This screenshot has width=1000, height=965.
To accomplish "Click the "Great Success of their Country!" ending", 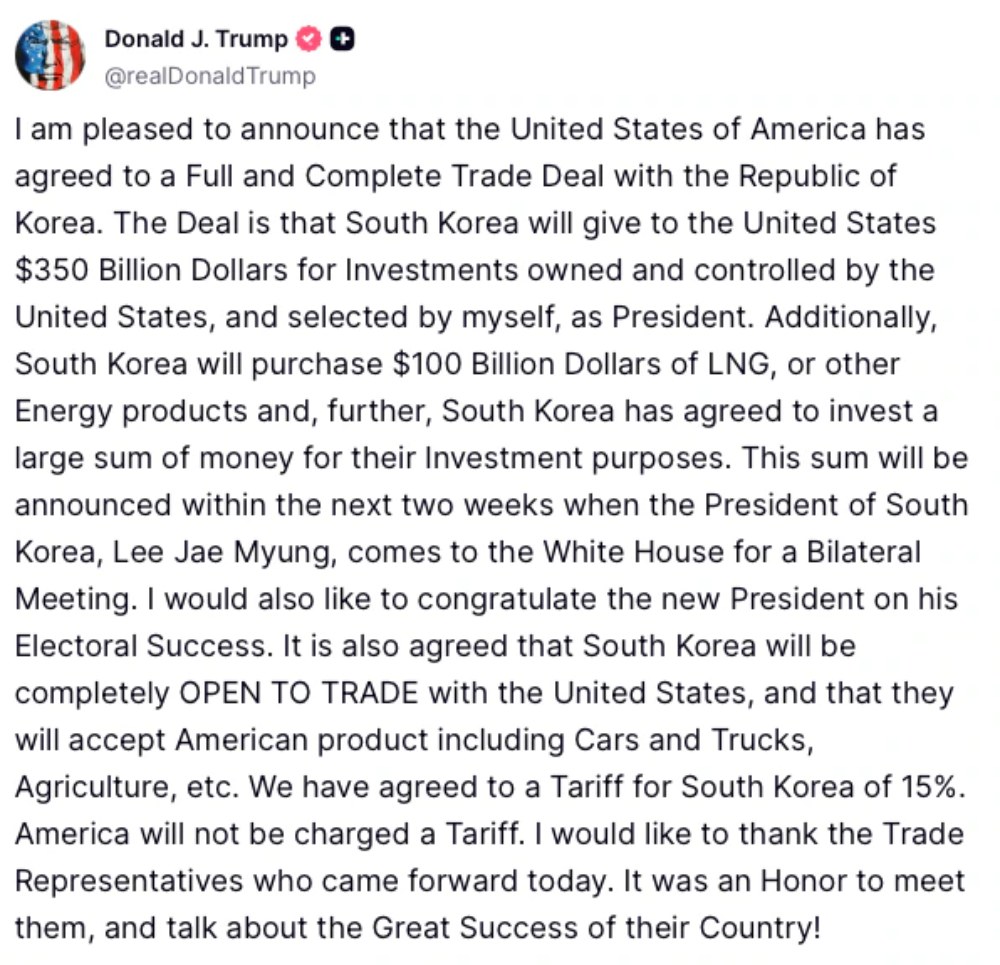I will 596,928.
